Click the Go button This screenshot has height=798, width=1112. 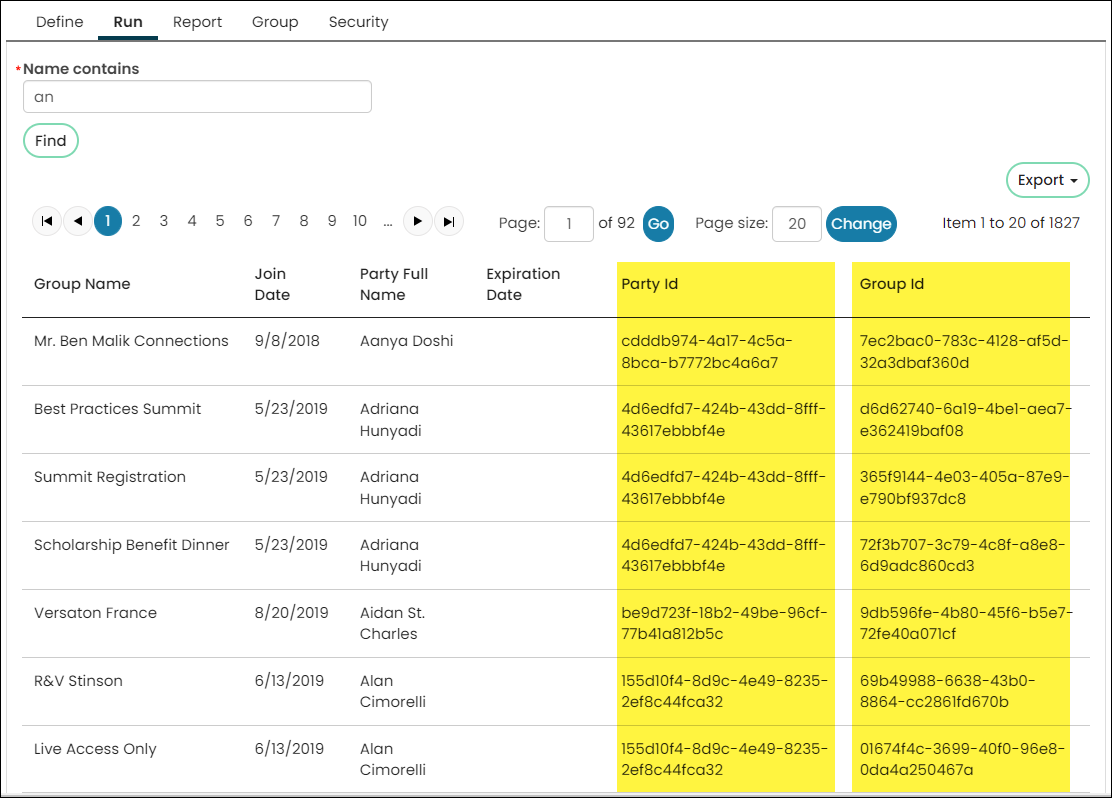click(658, 223)
